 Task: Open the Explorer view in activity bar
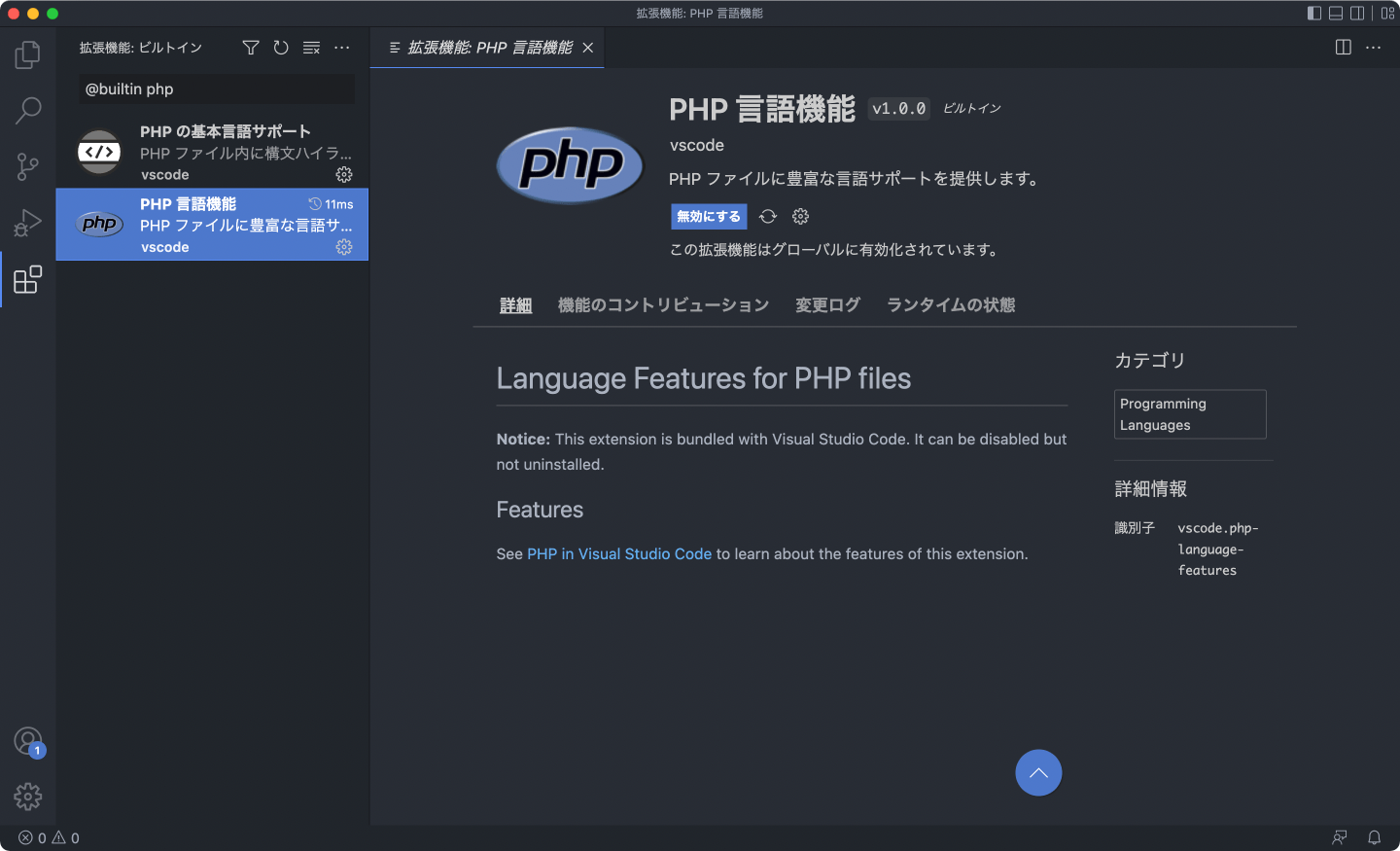pyautogui.click(x=28, y=54)
